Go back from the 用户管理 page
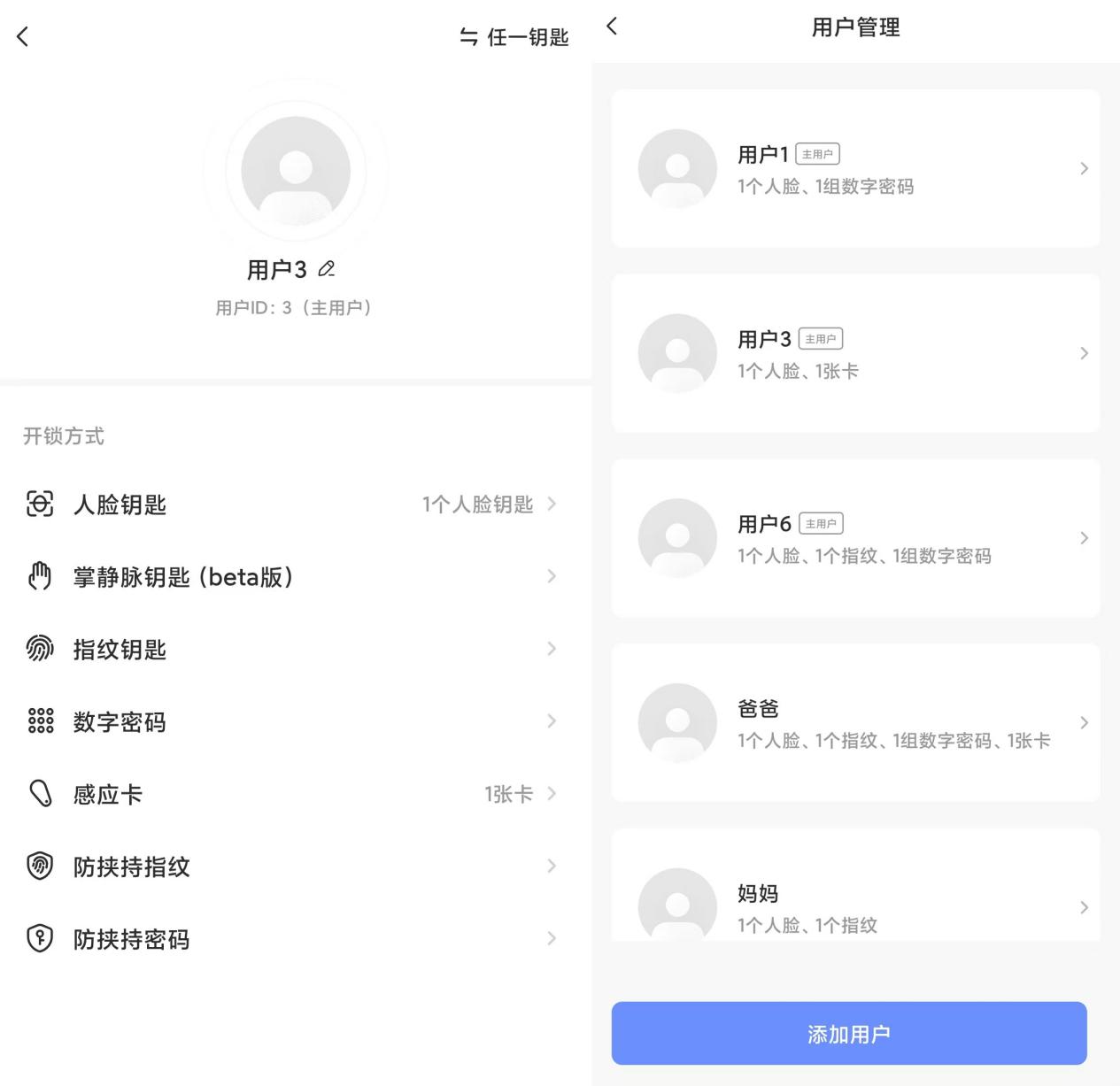Image resolution: width=1120 pixels, height=1086 pixels. coord(612,27)
